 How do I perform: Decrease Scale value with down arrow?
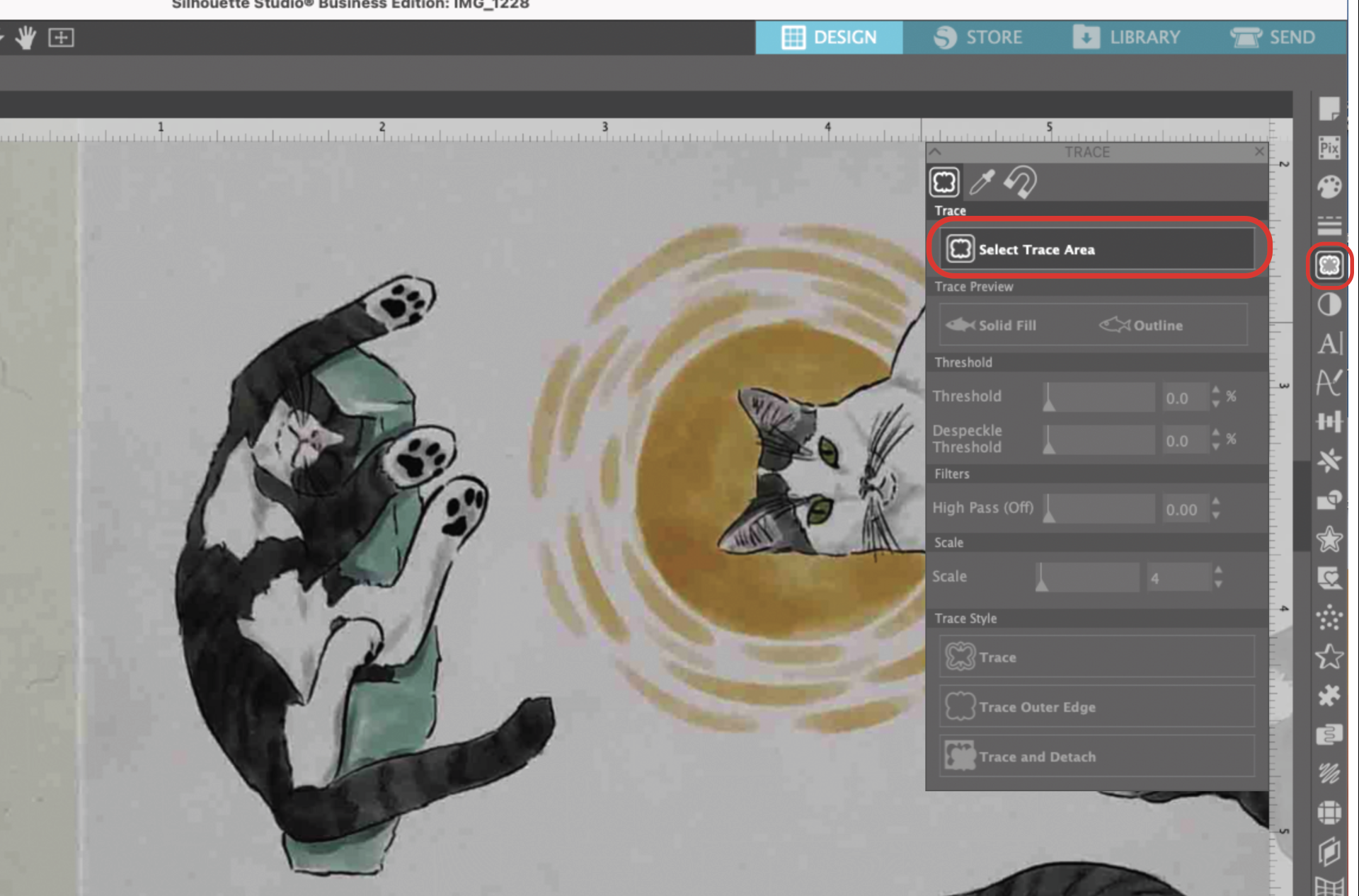pos(1218,585)
